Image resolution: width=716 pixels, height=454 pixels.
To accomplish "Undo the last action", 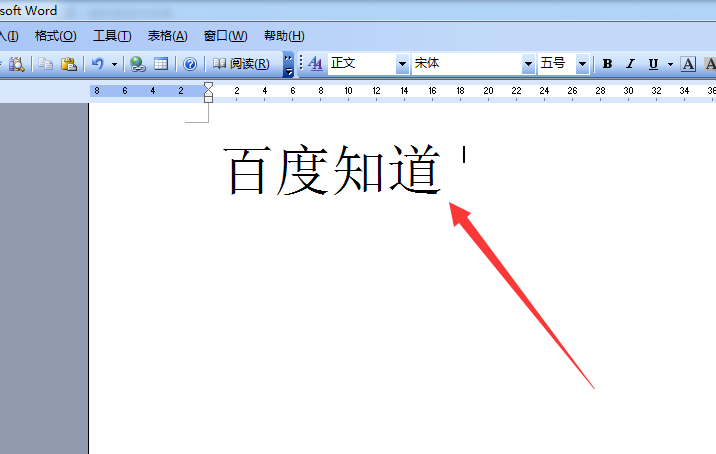I will pyautogui.click(x=98, y=63).
